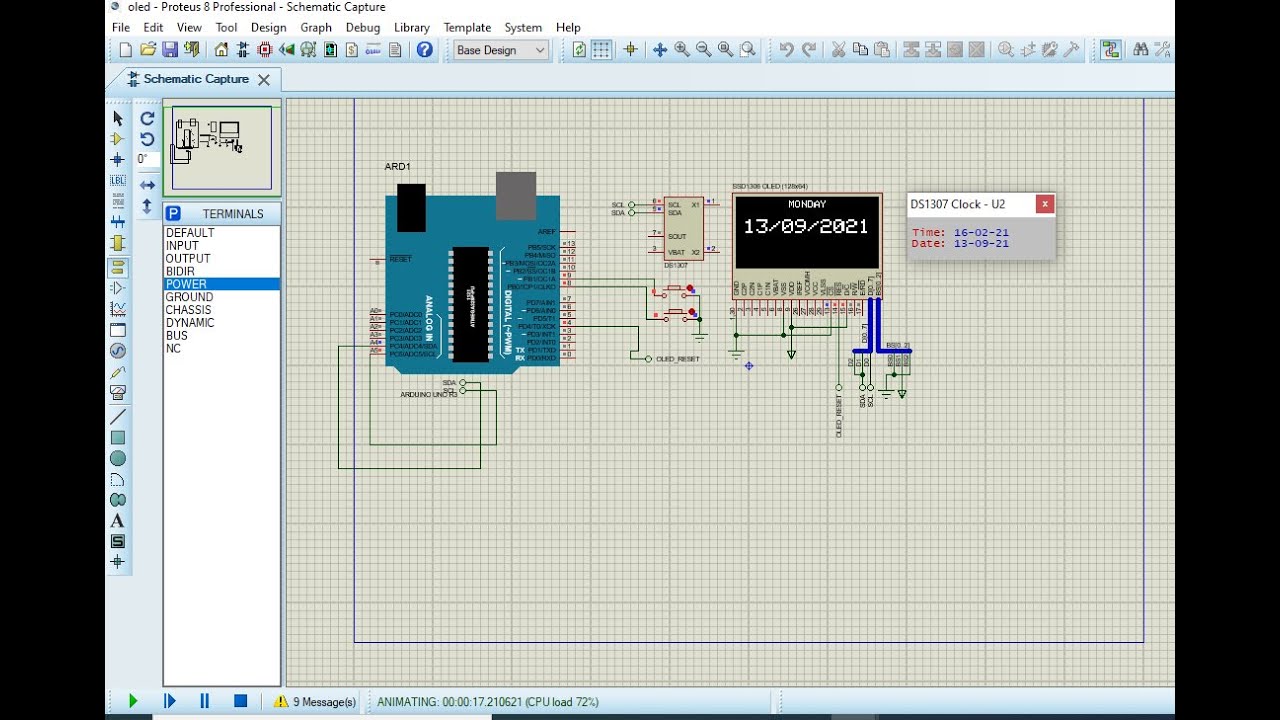Open the Library menu
The image size is (1280, 720).
[411, 28]
